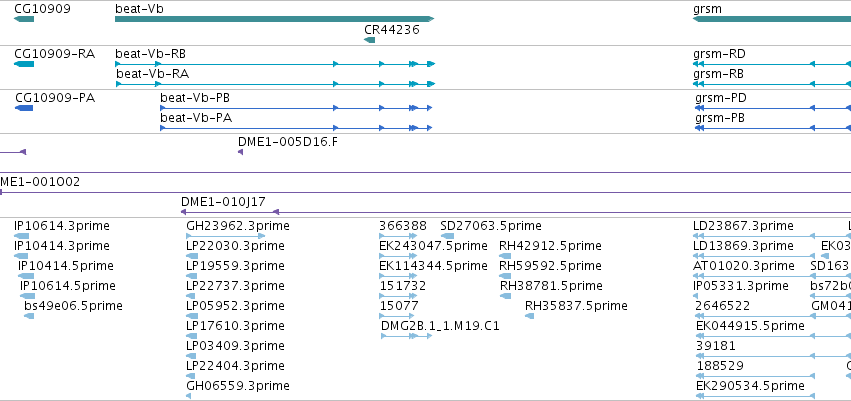Select the bs49e06.5prime EST glyph
Image resolution: width=851 pixels, height=401 pixels.
(x=29, y=316)
